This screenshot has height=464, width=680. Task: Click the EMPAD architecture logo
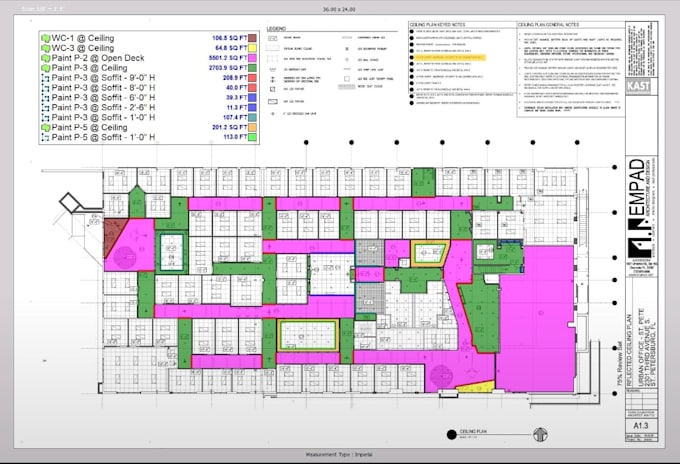click(641, 208)
